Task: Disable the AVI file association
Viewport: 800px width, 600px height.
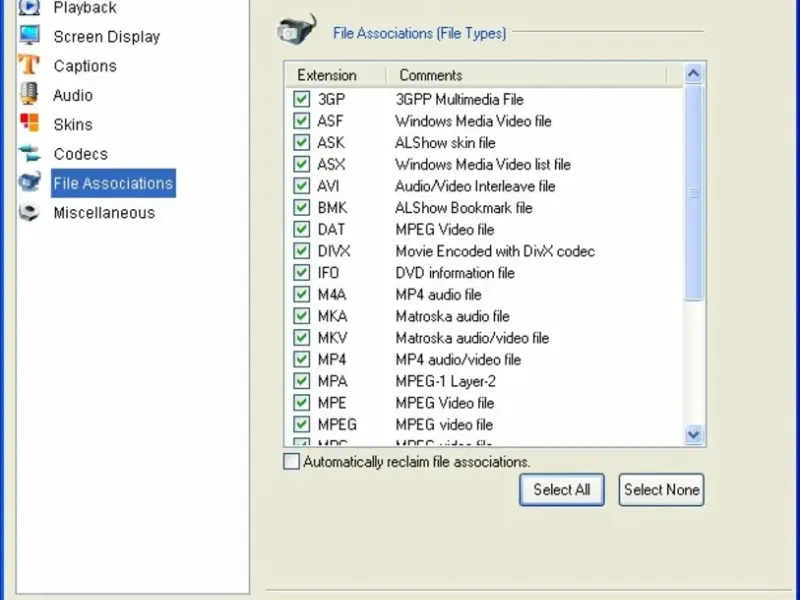Action: pos(302,186)
